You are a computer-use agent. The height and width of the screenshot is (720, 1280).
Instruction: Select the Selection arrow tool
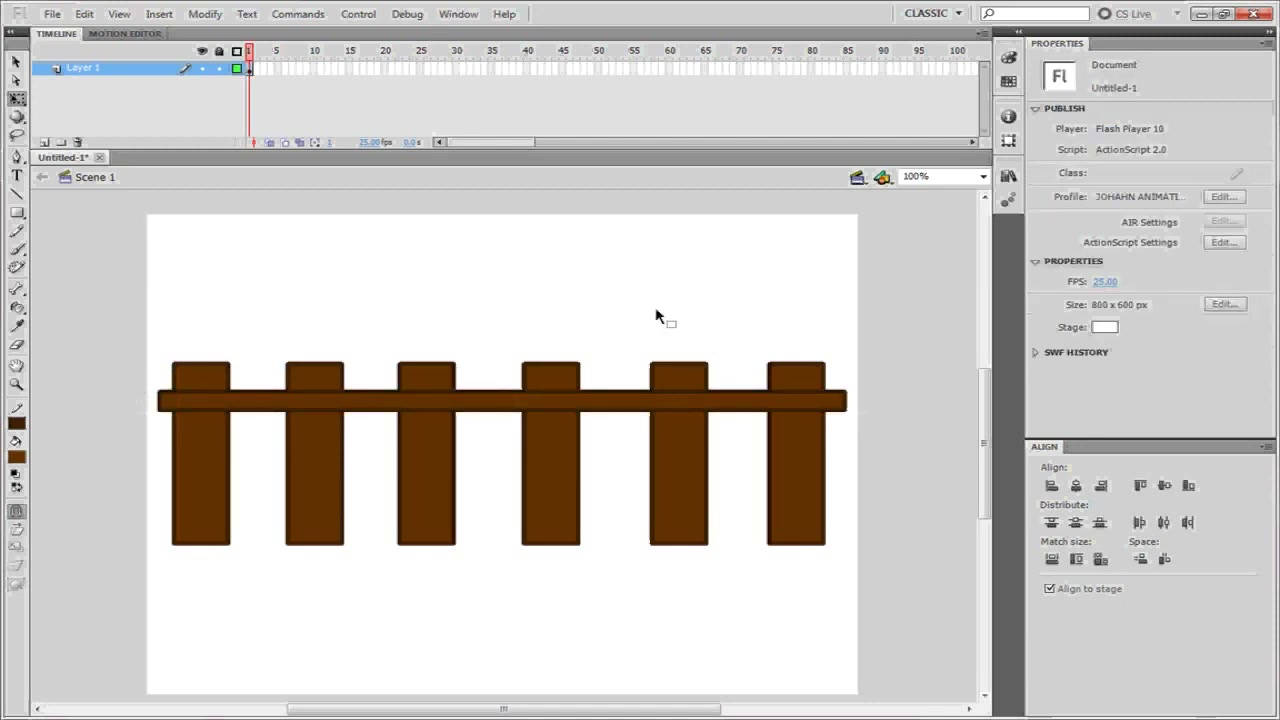click(16, 62)
